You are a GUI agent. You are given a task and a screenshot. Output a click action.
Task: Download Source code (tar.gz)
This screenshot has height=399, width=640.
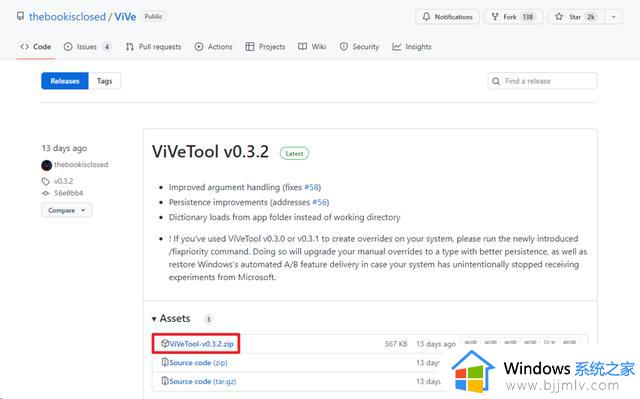pos(202,381)
